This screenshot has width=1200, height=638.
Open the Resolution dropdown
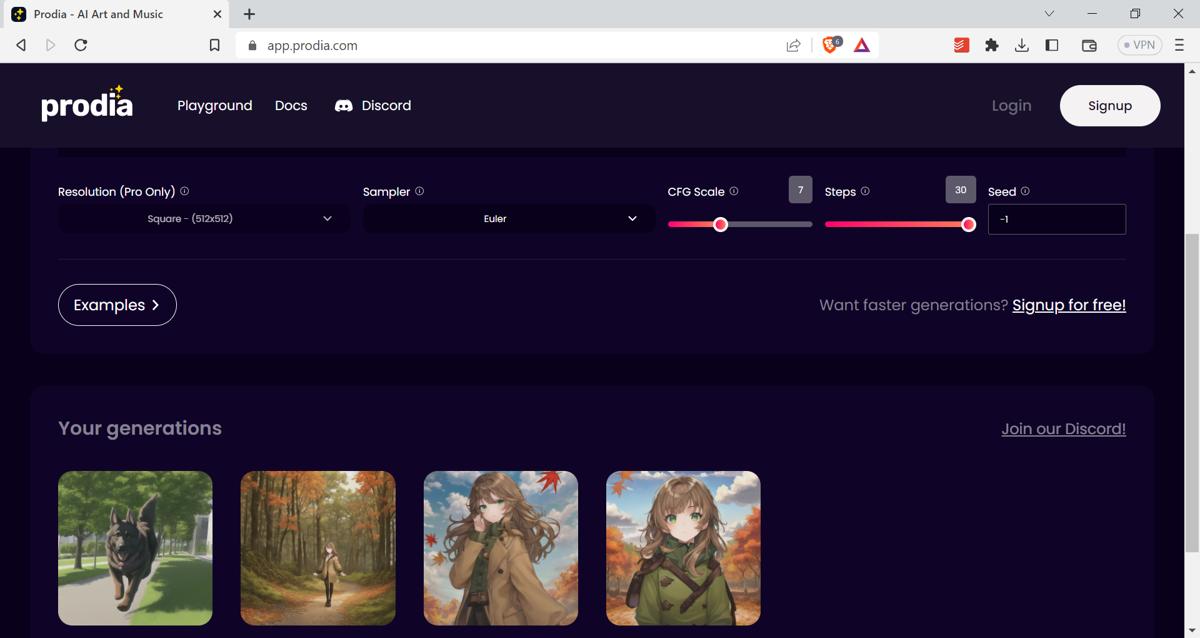point(203,218)
